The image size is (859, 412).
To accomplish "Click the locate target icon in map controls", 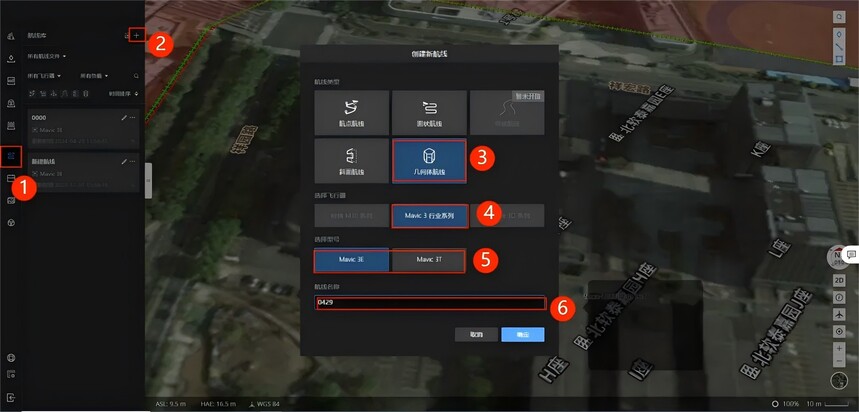I will [839, 331].
